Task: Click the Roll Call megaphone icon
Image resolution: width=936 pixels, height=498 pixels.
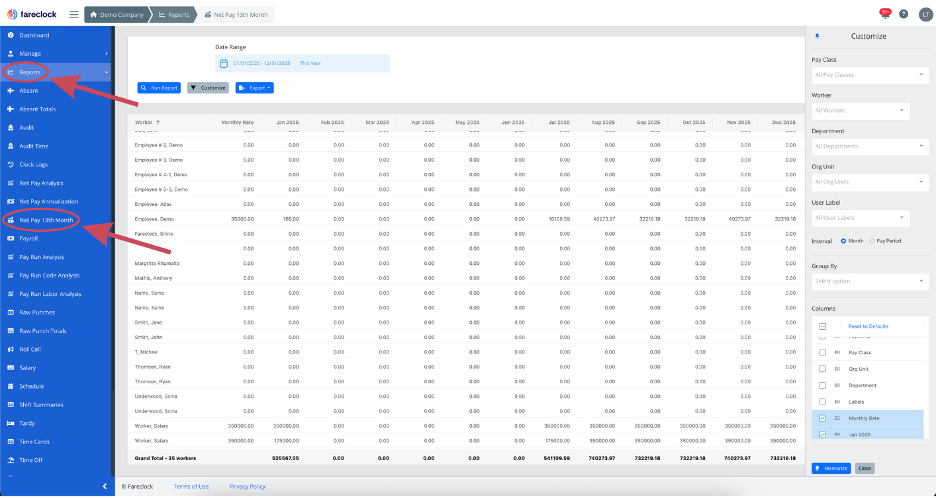Action: 11,349
